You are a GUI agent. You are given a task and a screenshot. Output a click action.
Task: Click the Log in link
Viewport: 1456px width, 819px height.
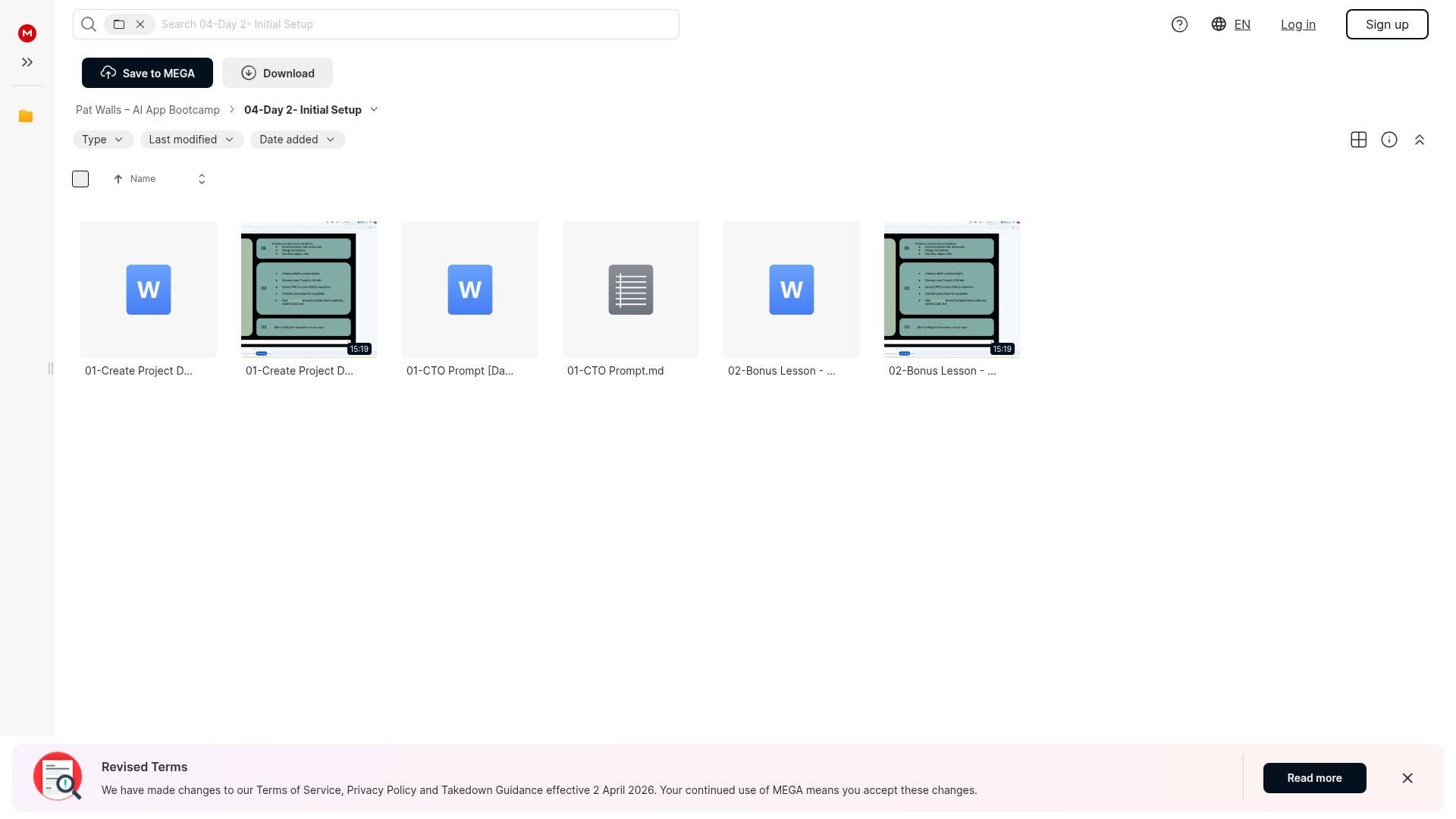coord(1298,24)
